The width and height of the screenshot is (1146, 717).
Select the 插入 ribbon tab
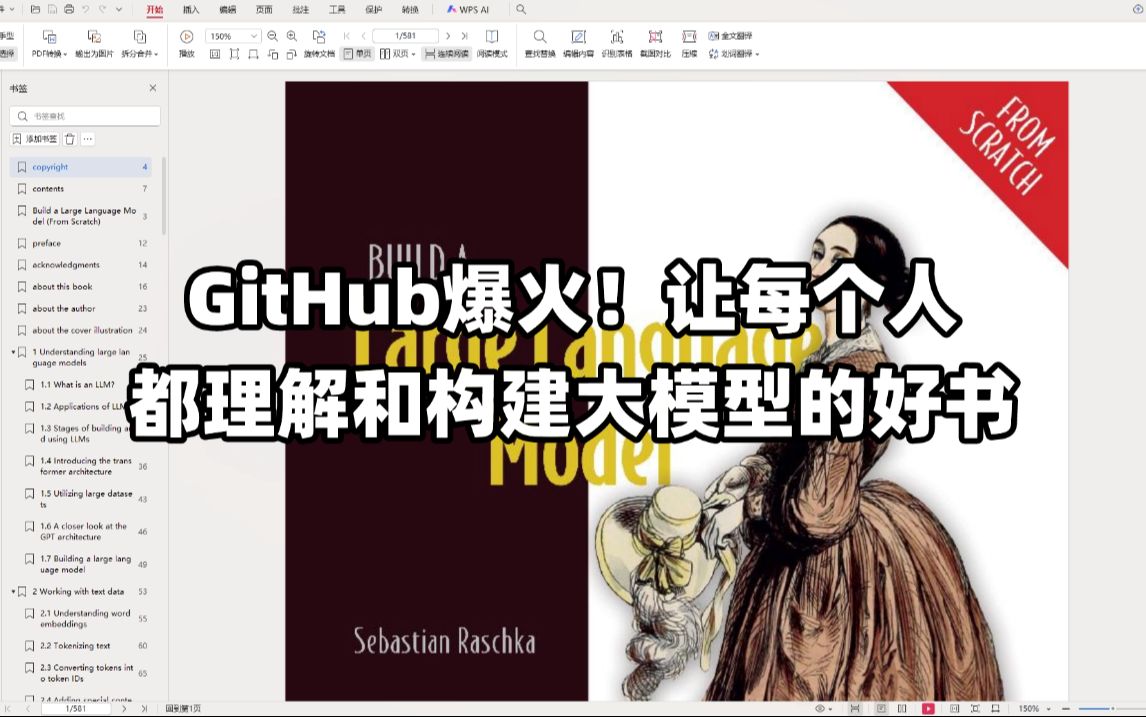pyautogui.click(x=191, y=10)
